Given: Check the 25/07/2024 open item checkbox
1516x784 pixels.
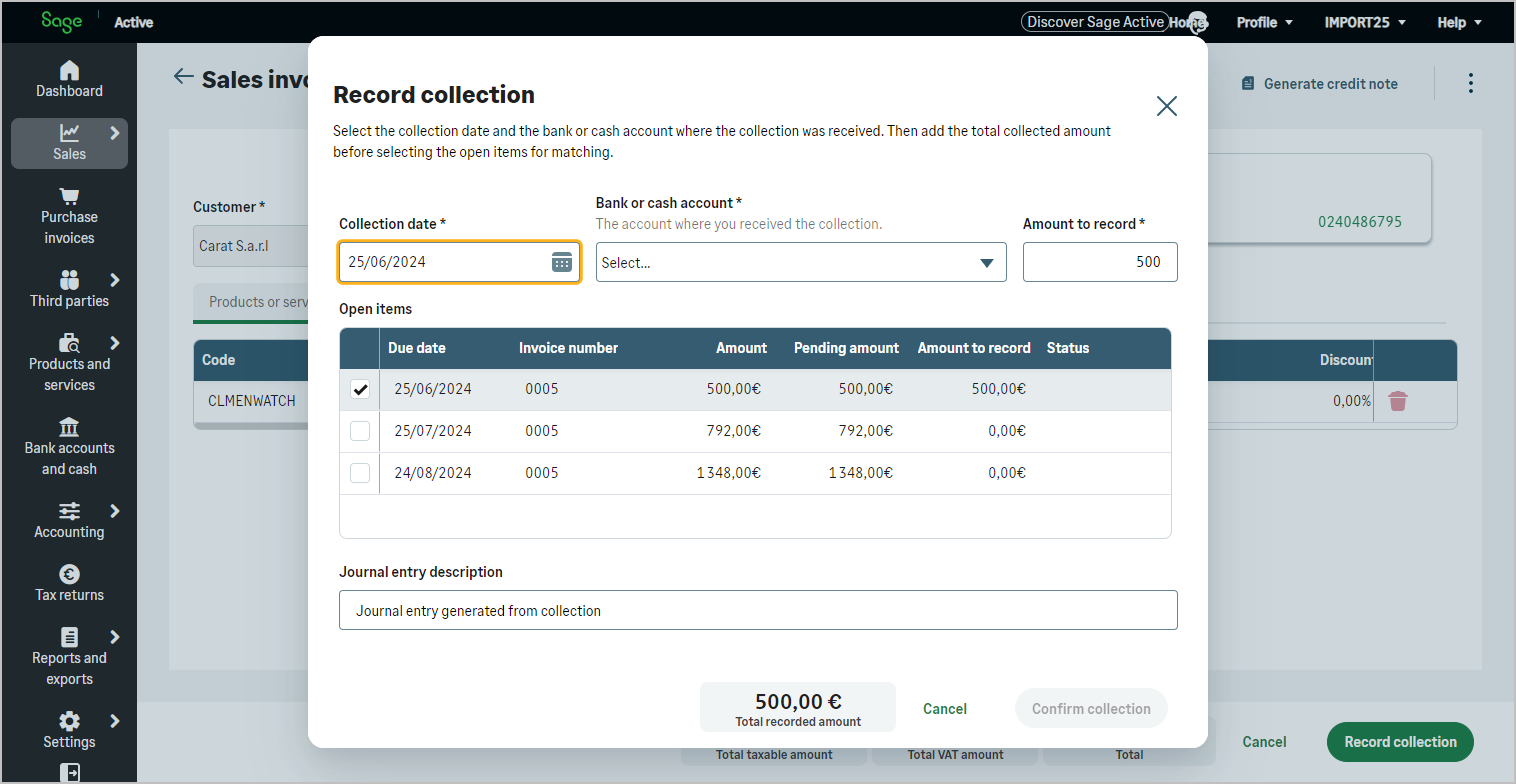Looking at the screenshot, I should click(360, 431).
